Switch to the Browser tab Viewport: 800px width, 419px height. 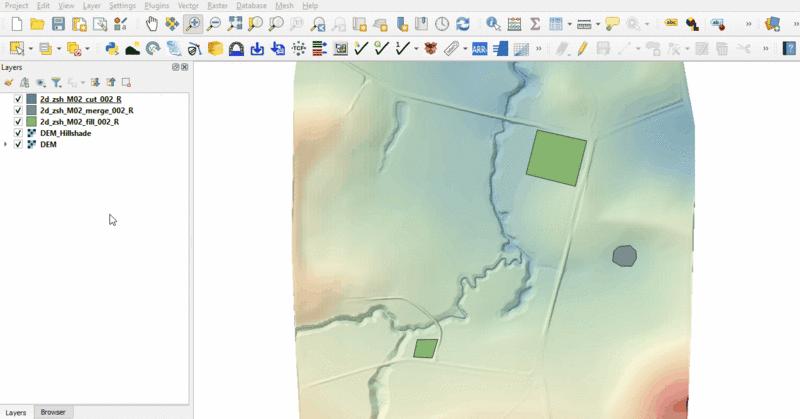[x=53, y=412]
